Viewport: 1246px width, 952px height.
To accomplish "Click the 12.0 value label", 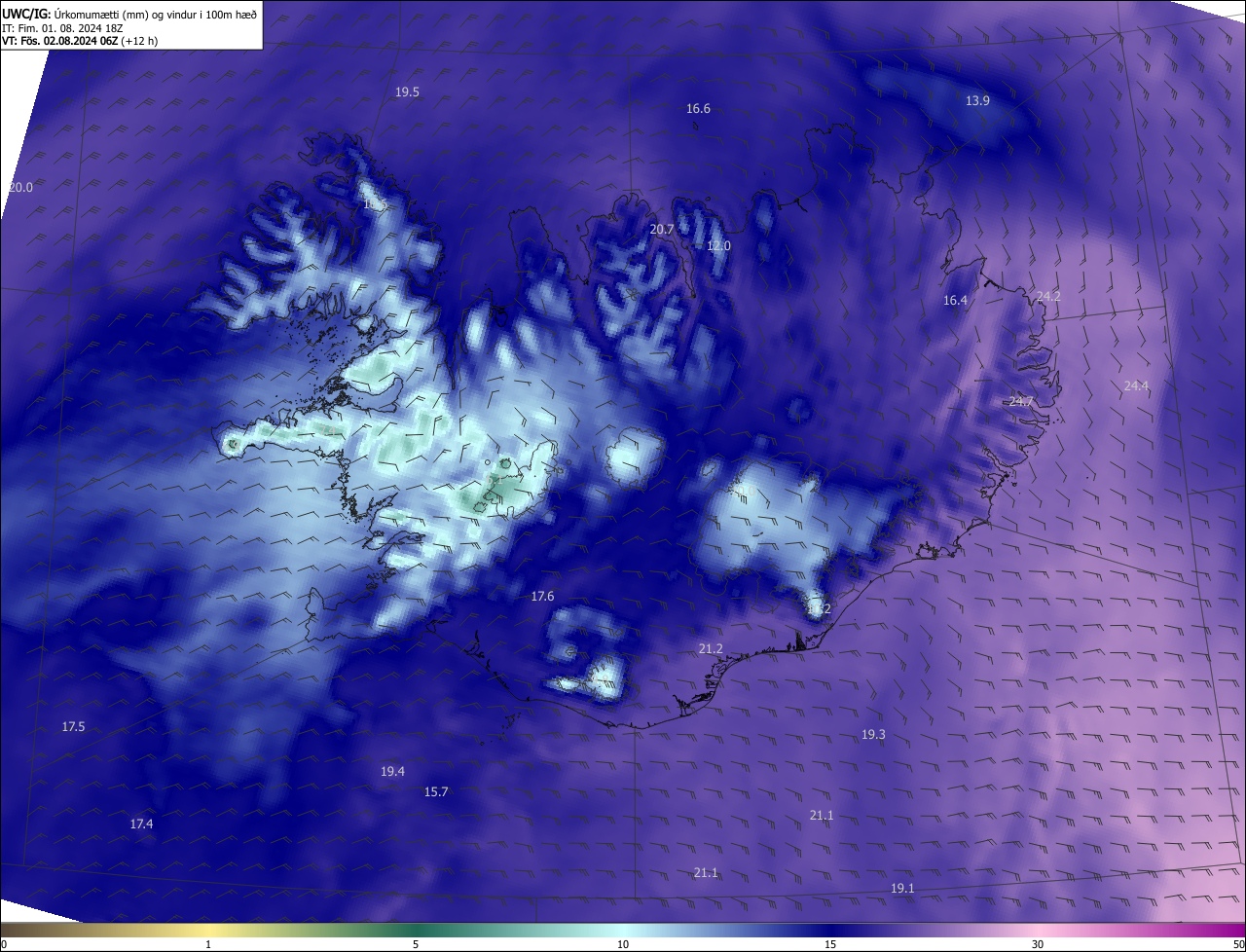I will click(x=718, y=246).
